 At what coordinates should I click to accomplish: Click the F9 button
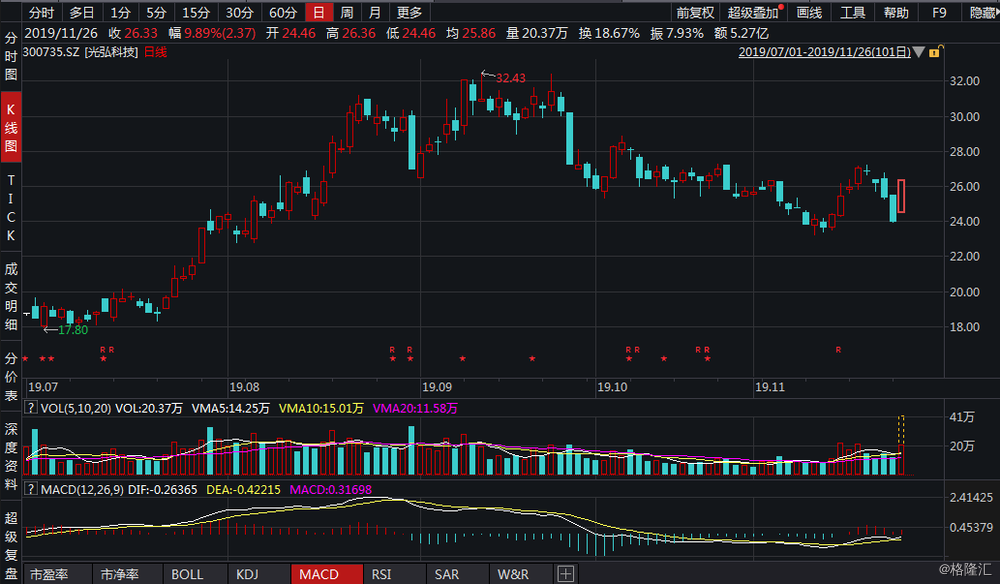click(x=939, y=13)
